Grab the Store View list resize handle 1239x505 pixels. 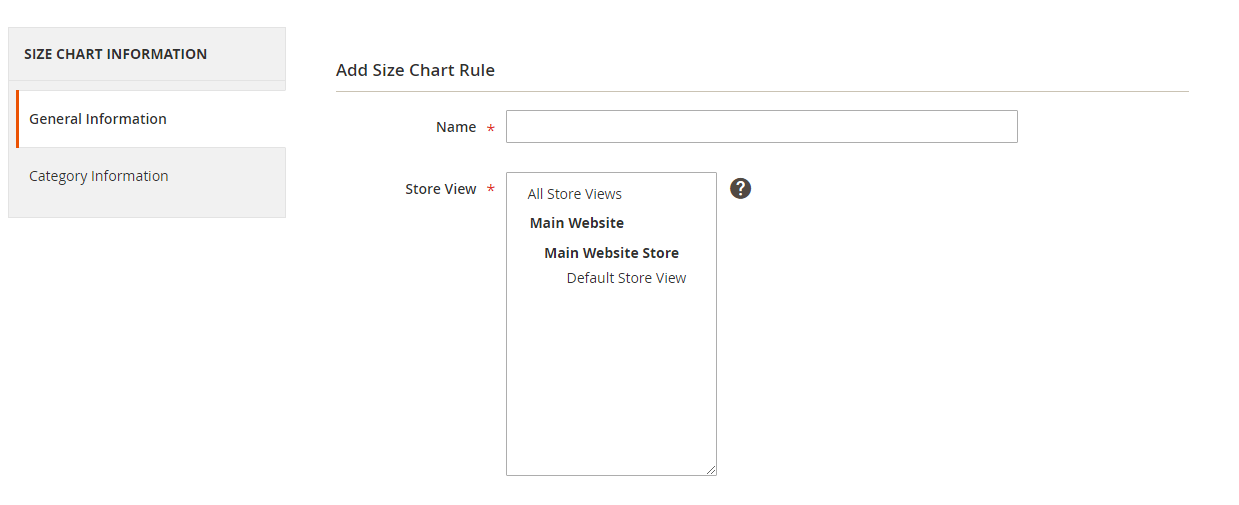(x=711, y=470)
